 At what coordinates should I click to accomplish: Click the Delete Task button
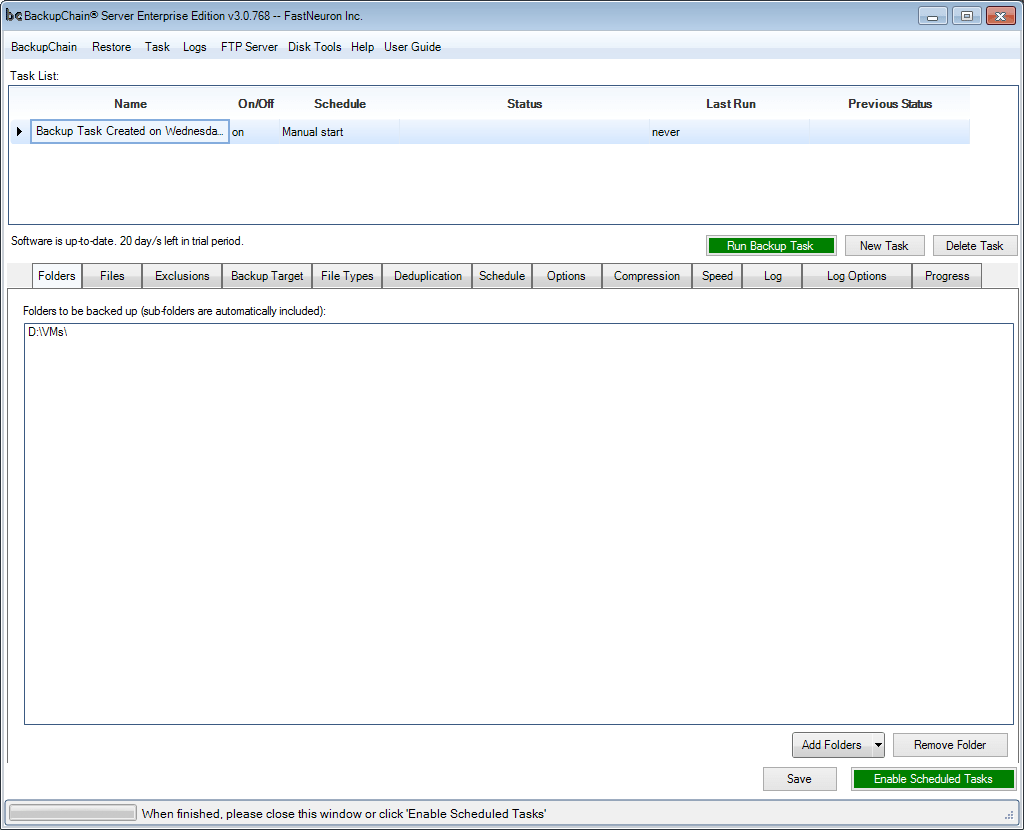[974, 246]
